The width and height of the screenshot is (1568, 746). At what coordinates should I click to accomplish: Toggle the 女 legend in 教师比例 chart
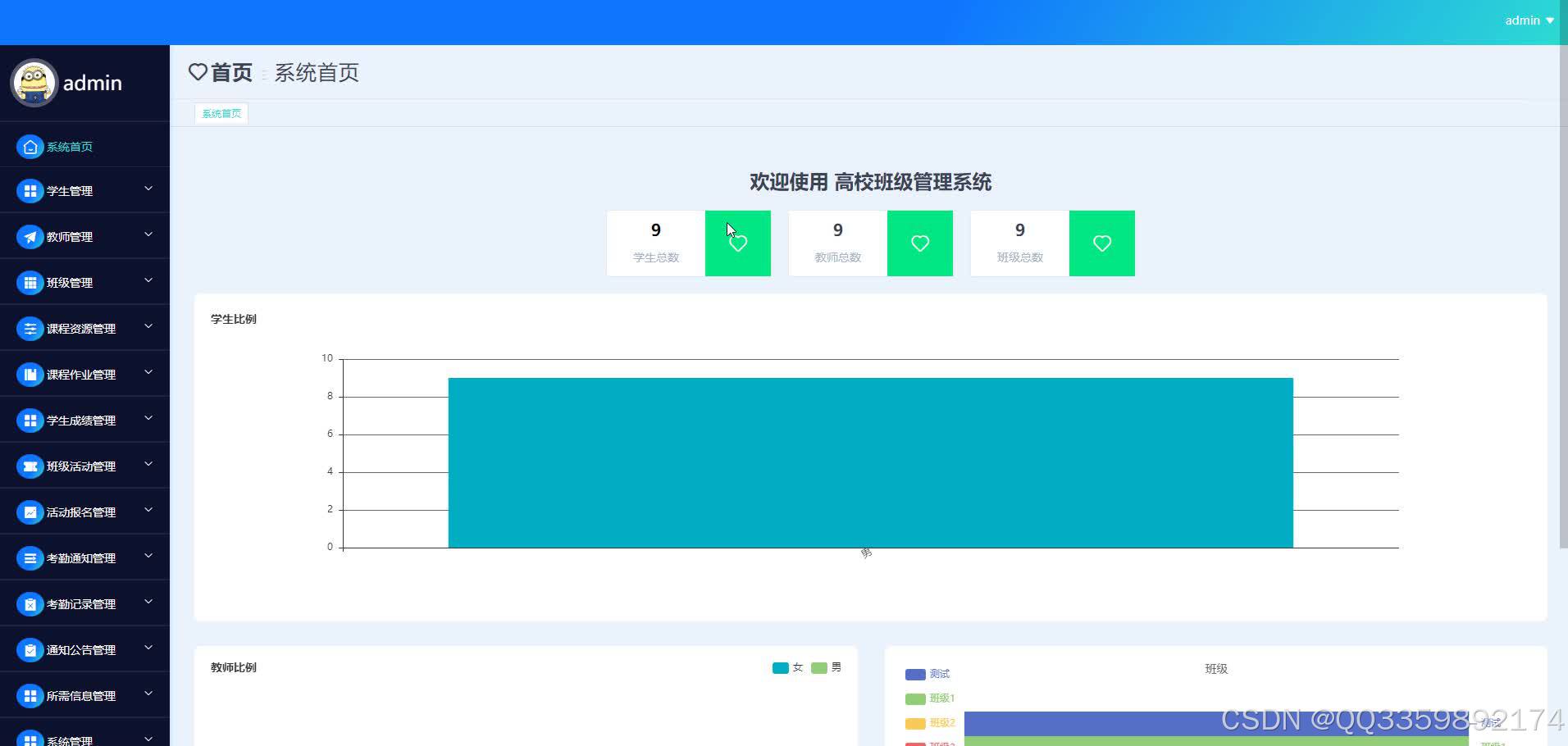787,667
